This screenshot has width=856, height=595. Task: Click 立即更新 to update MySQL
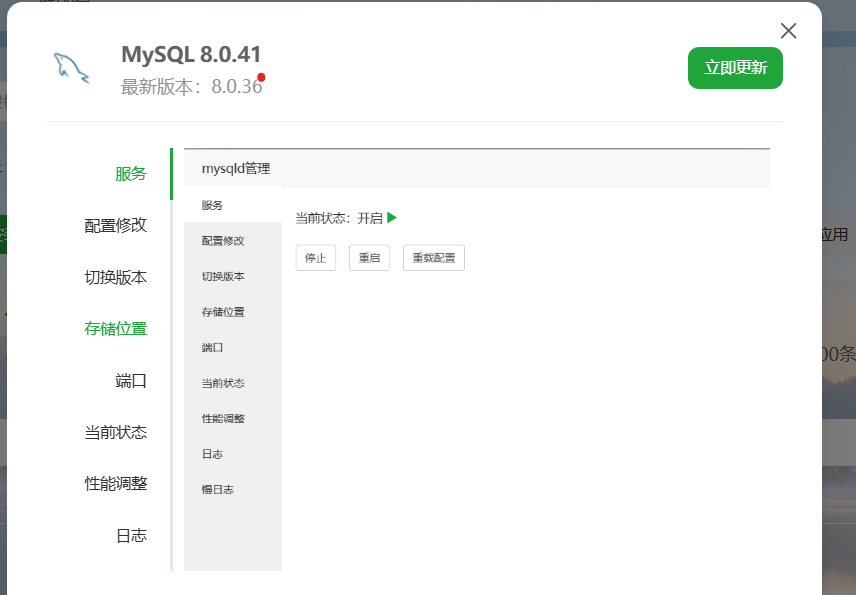click(x=735, y=68)
